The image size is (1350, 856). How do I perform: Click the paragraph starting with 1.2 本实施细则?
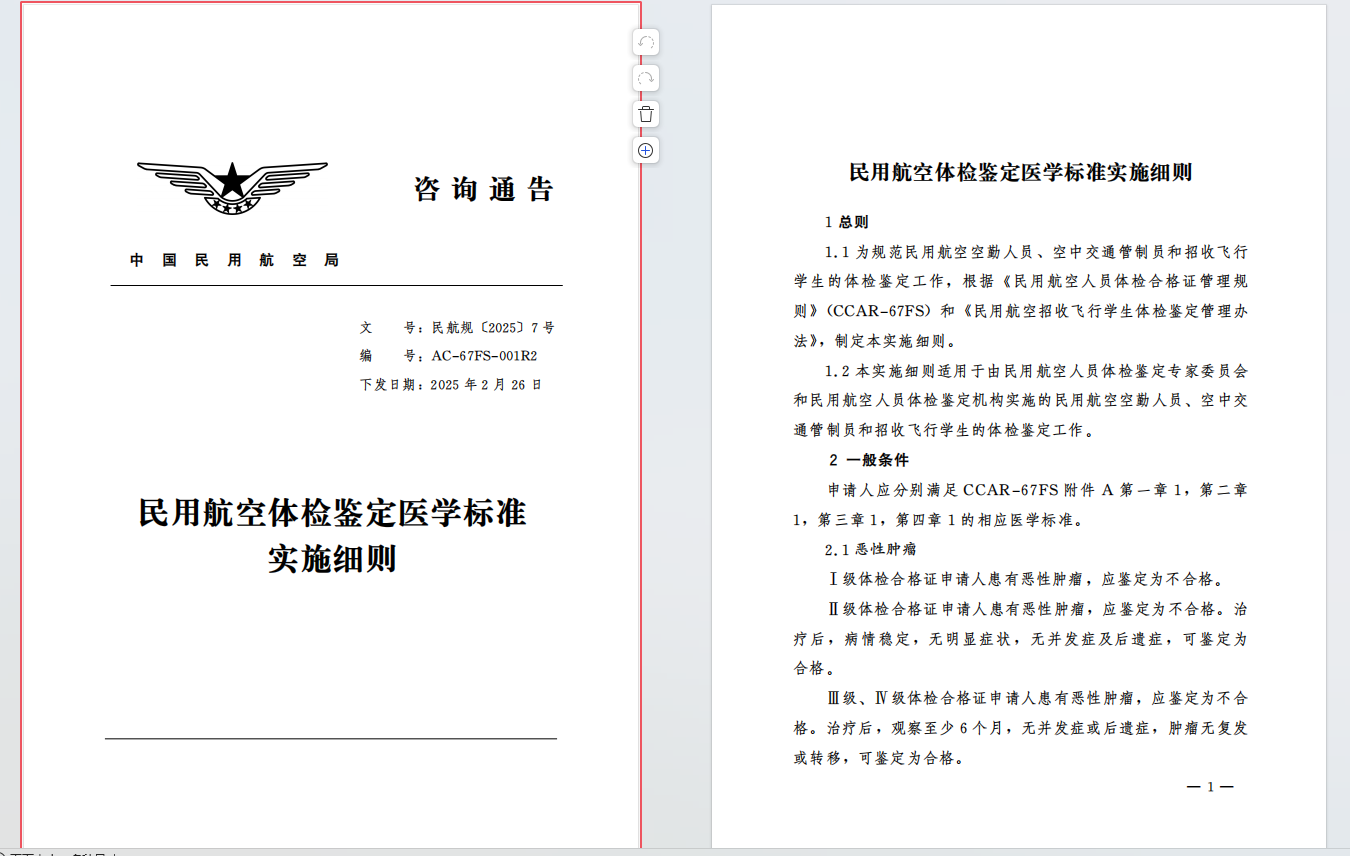(1020, 400)
